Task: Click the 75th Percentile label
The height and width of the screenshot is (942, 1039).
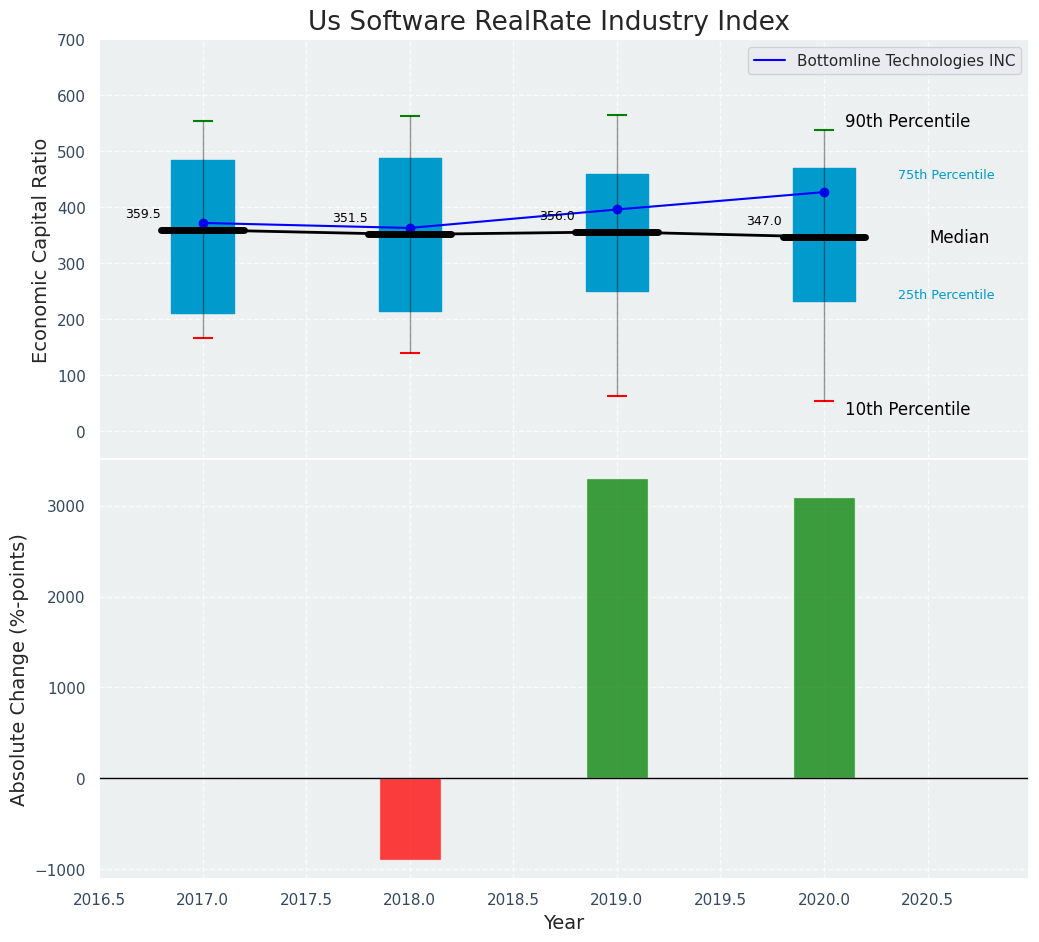Action: coord(946,175)
